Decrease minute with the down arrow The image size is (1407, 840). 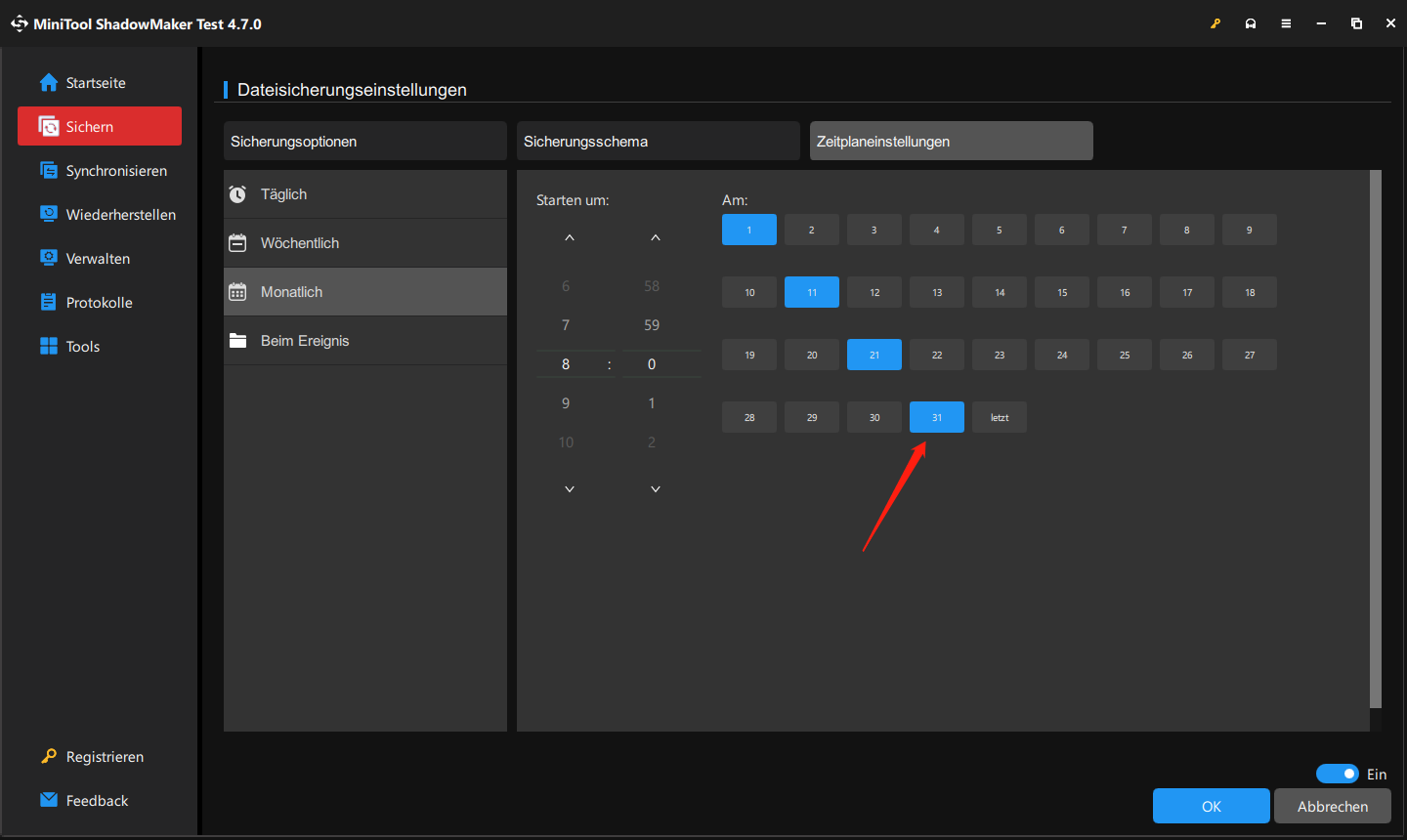point(656,488)
